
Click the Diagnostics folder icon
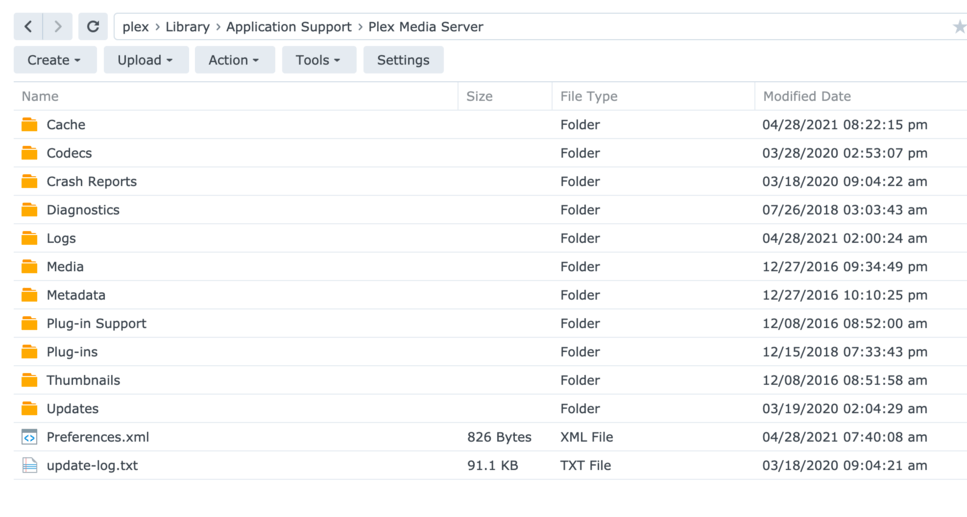[x=29, y=210]
